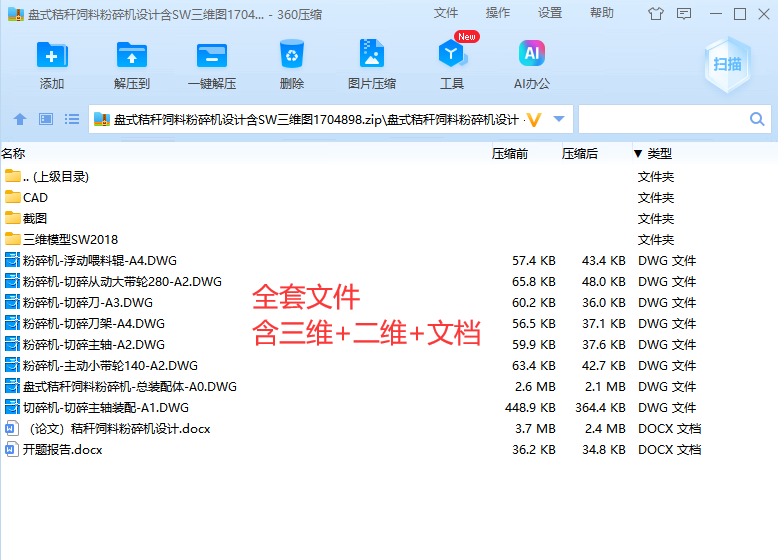The image size is (778, 560).
Task: Select file 粉碎机-浮动喂料辊-A4.DWG
Action: point(100,260)
